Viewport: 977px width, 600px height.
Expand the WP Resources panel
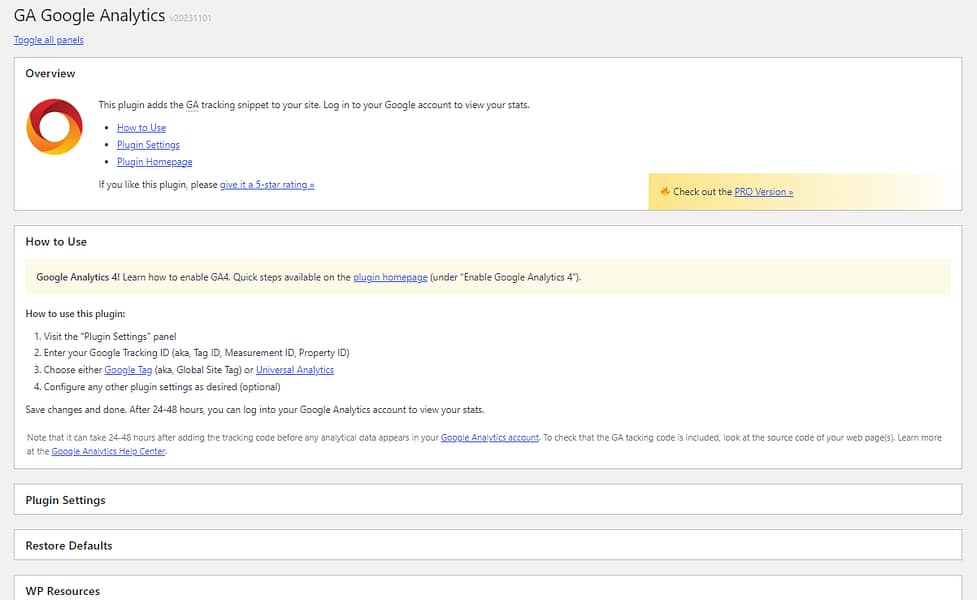(63, 591)
